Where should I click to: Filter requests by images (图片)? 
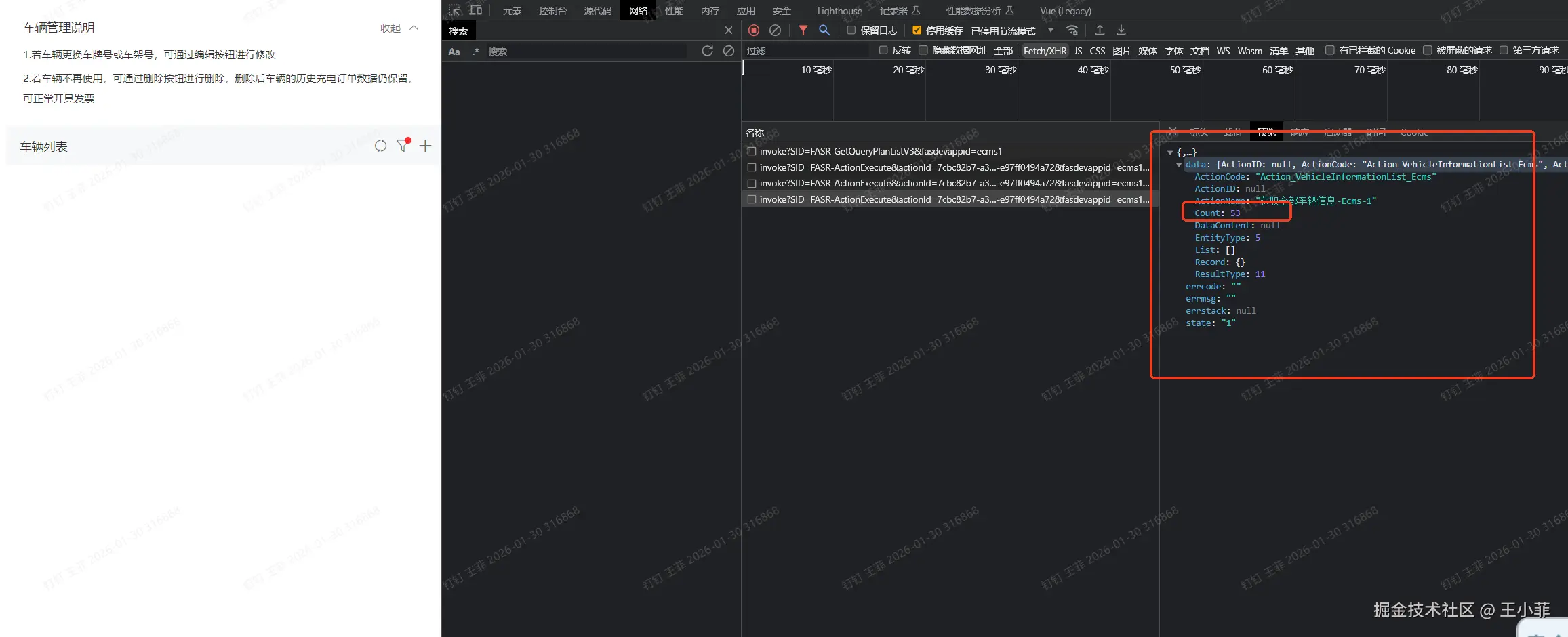click(1121, 51)
